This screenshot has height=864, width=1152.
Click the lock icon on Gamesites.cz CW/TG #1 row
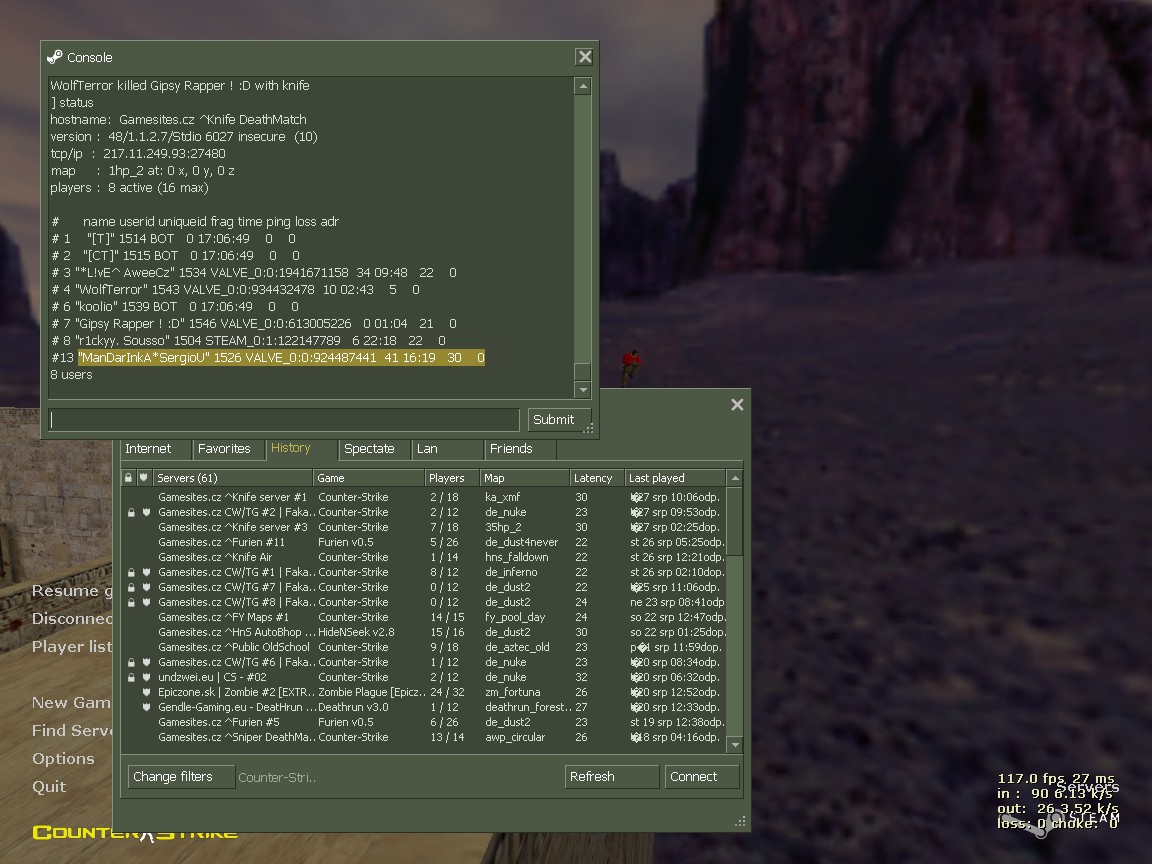(x=132, y=572)
